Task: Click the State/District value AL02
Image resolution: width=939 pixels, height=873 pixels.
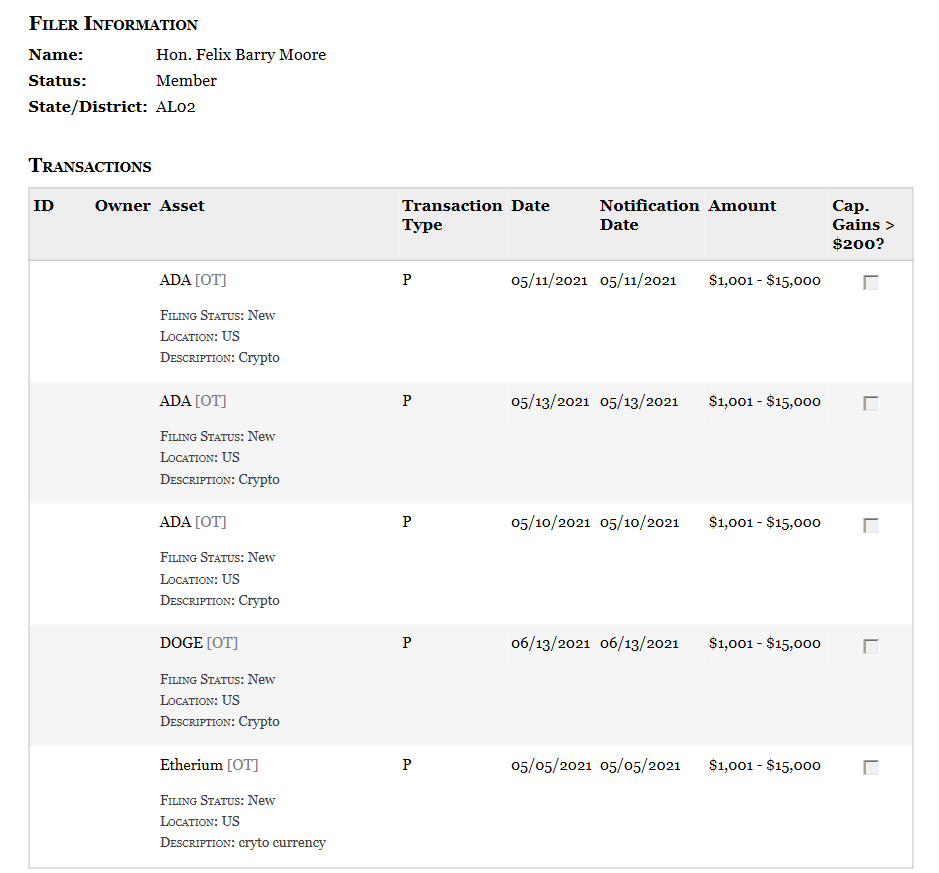Action: pos(176,107)
